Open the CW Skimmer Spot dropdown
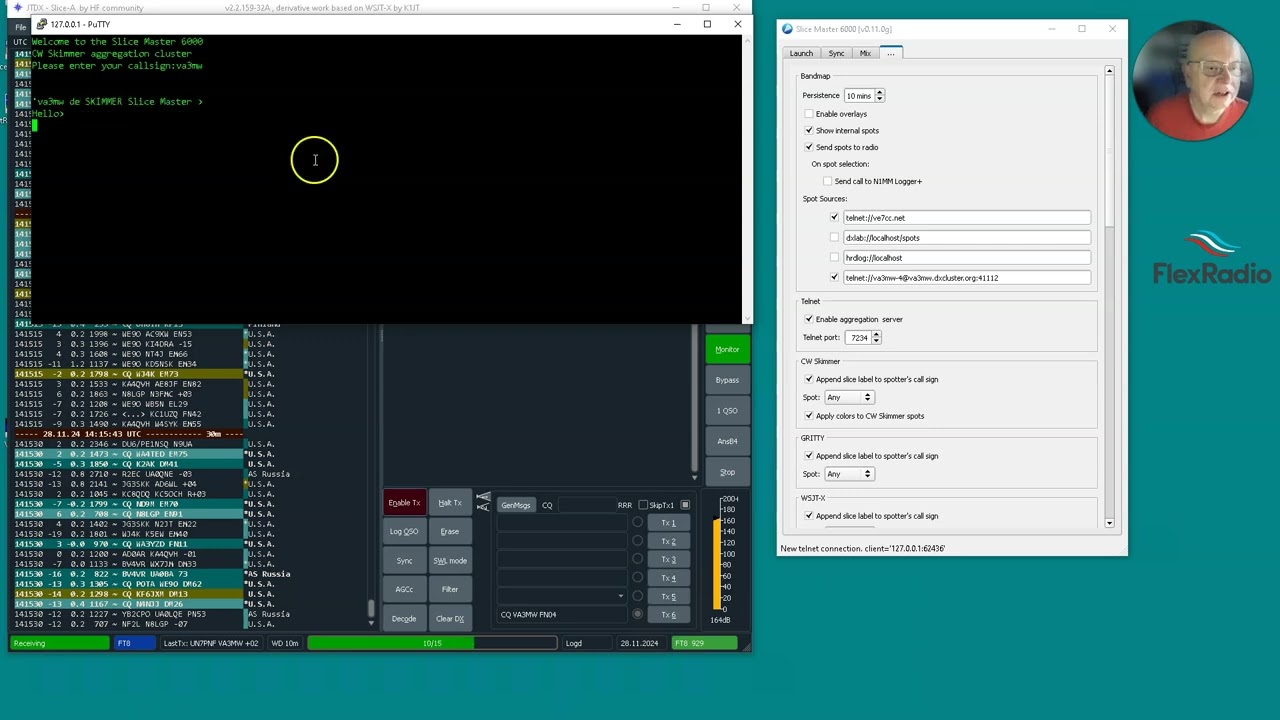Screen dimensions: 1280x720 coord(849,398)
